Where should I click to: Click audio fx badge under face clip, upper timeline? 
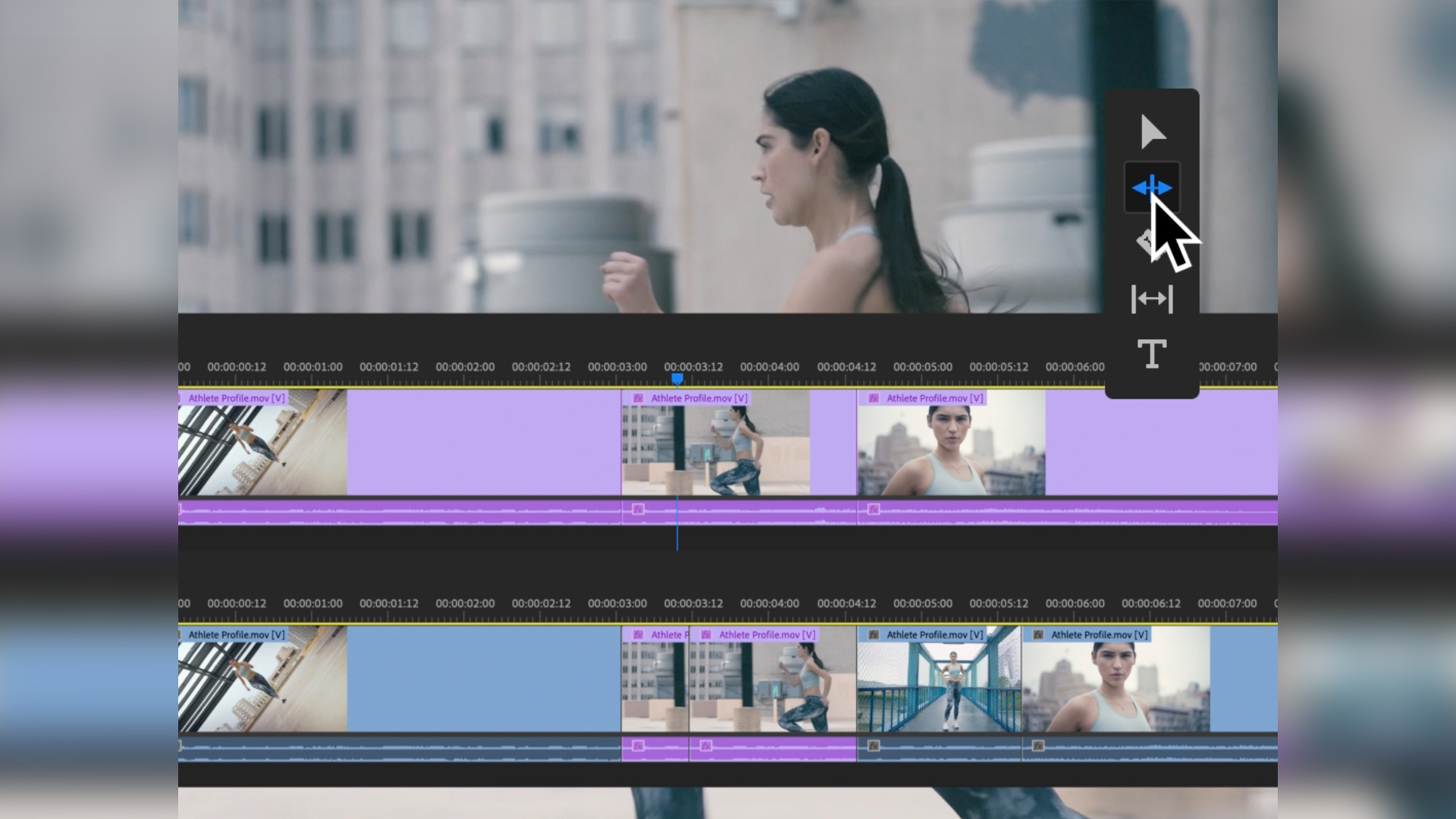[874, 510]
